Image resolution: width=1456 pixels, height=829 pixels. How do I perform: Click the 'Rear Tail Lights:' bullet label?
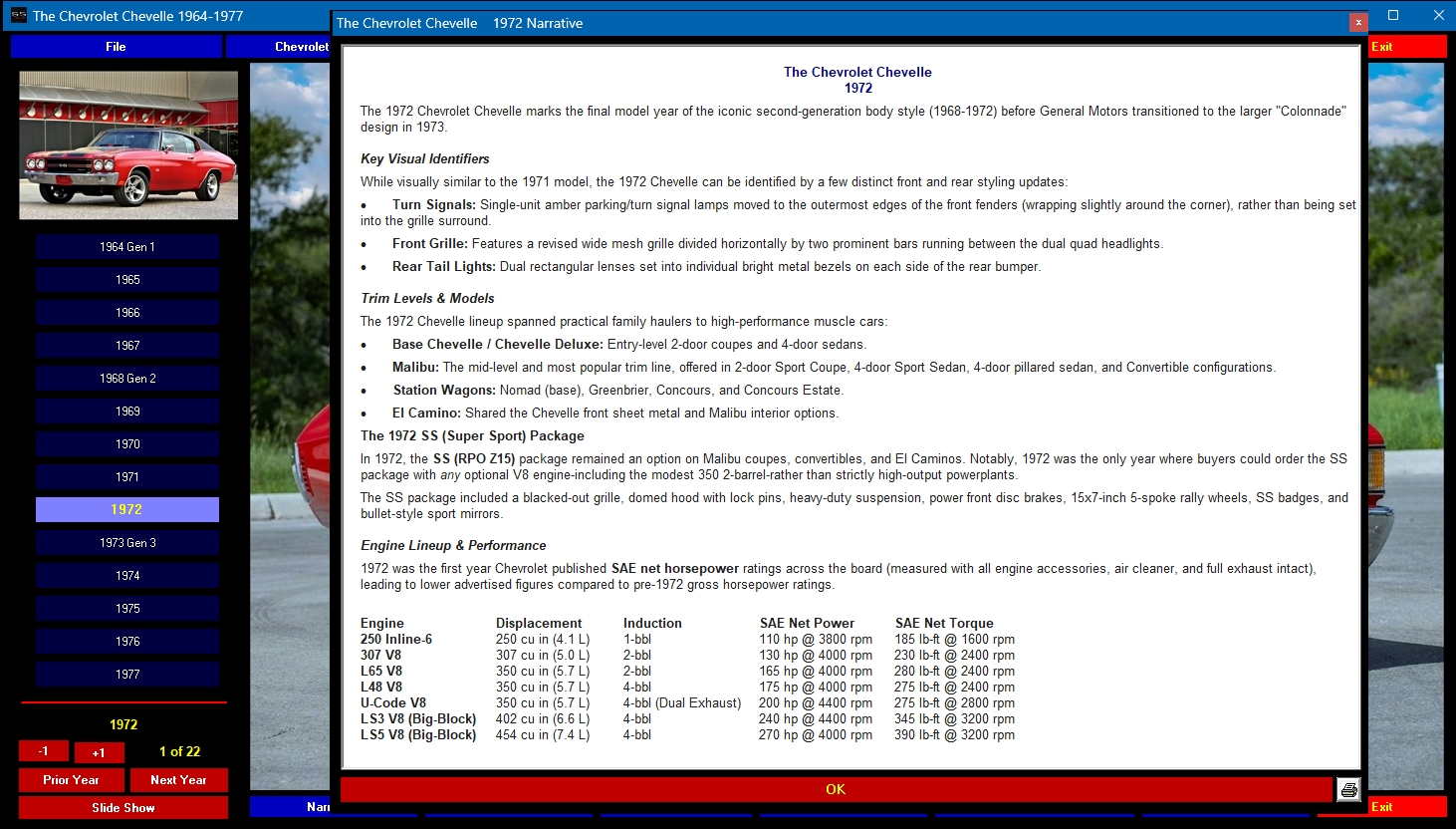pyautogui.click(x=444, y=266)
